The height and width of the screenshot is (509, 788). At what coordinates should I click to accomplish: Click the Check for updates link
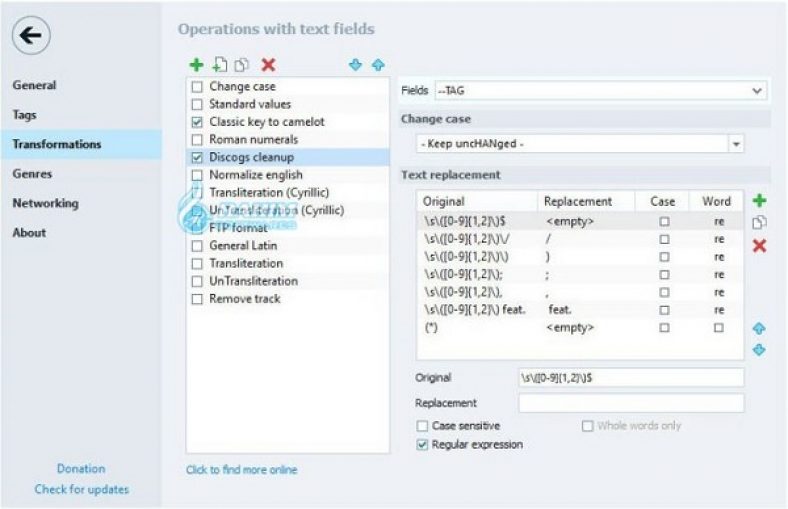81,489
